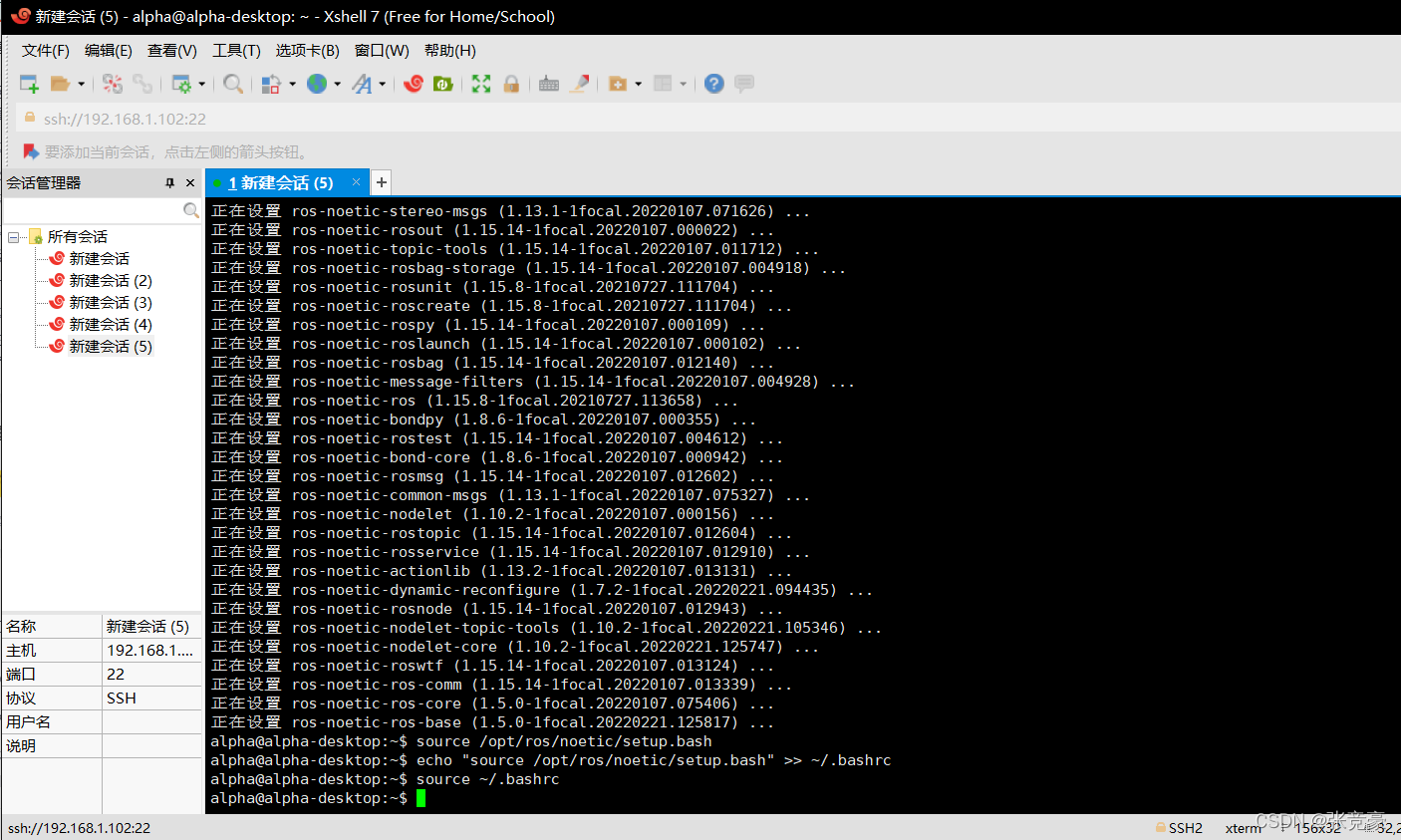This screenshot has height=840, width=1401.
Task: Click the gray chat bubble toolbar icon
Action: pos(744,84)
